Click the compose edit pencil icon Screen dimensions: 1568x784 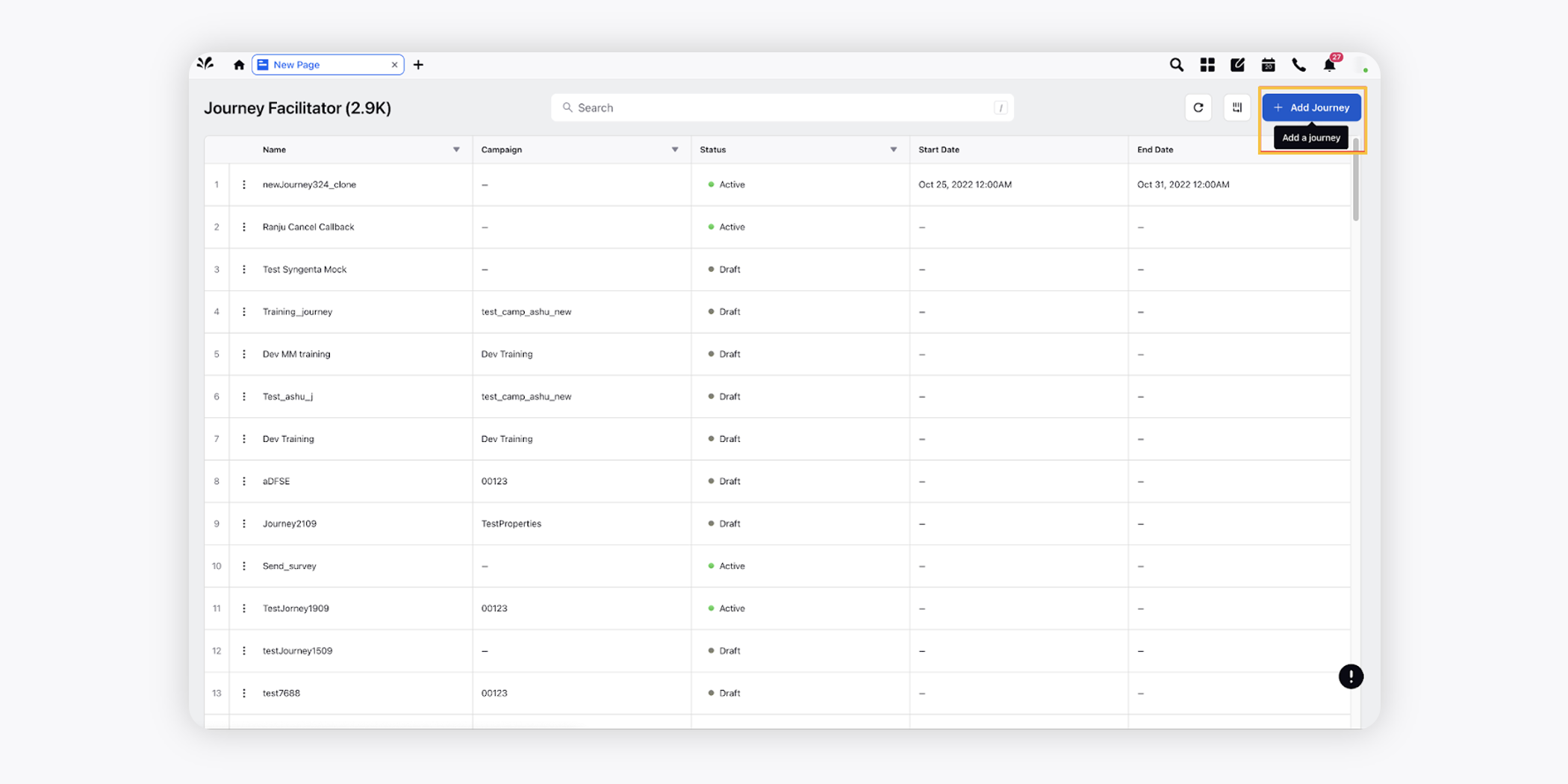click(1237, 65)
